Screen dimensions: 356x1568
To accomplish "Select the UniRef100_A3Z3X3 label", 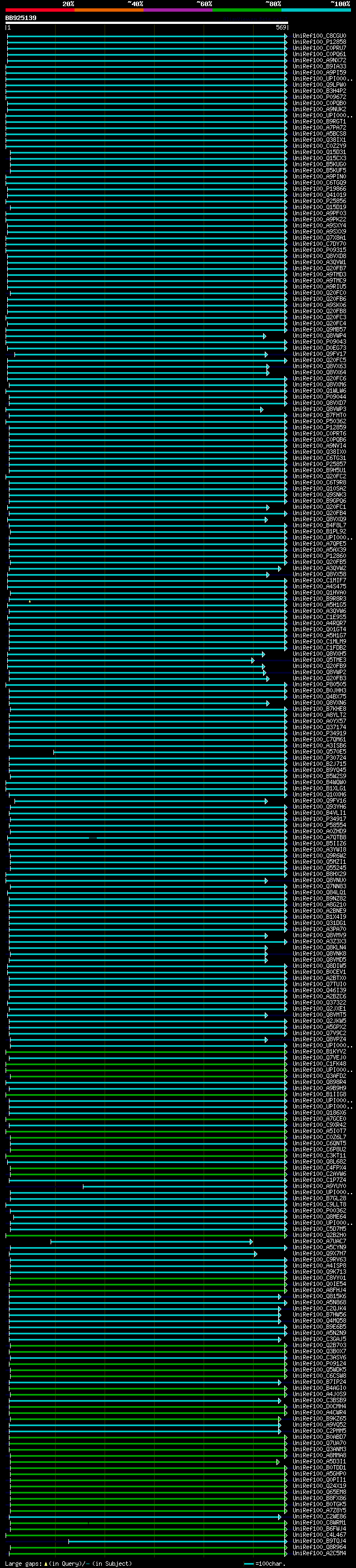I will pos(319,942).
